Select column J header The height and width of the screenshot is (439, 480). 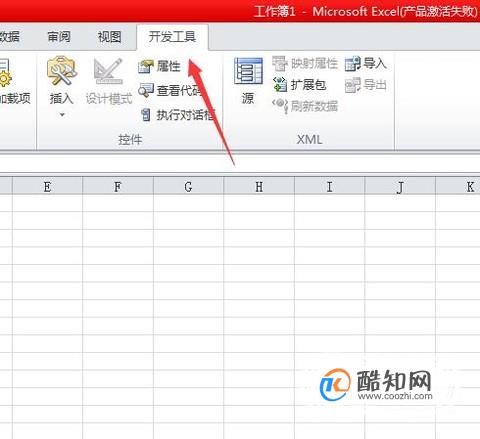click(x=400, y=186)
